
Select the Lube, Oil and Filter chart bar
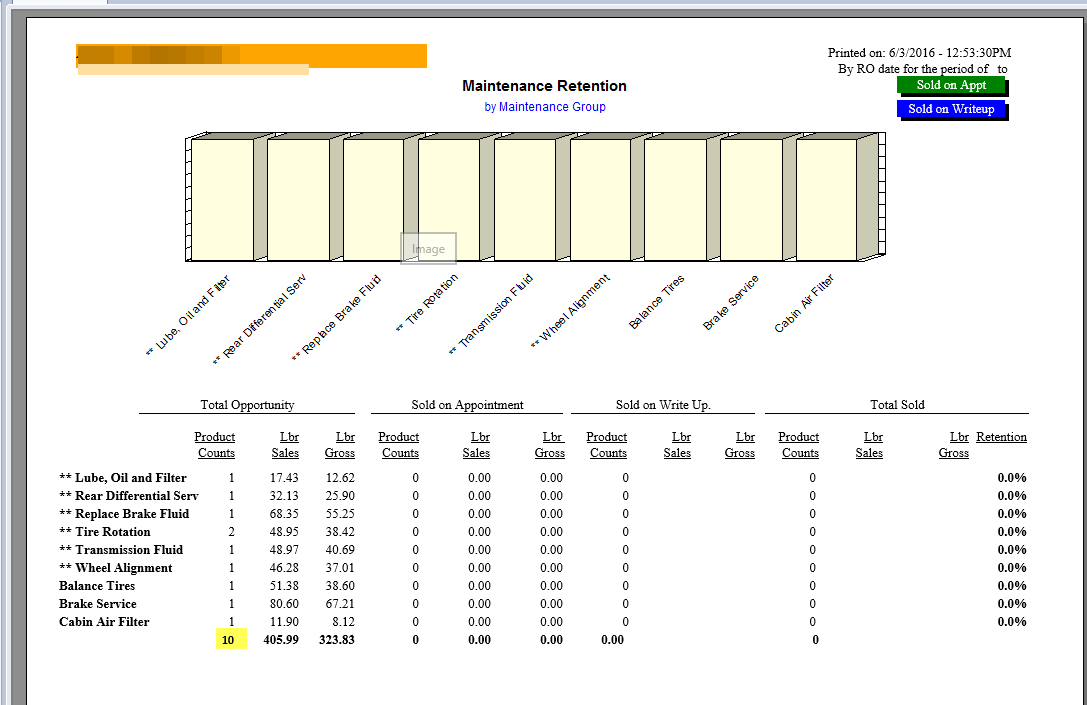[x=222, y=200]
